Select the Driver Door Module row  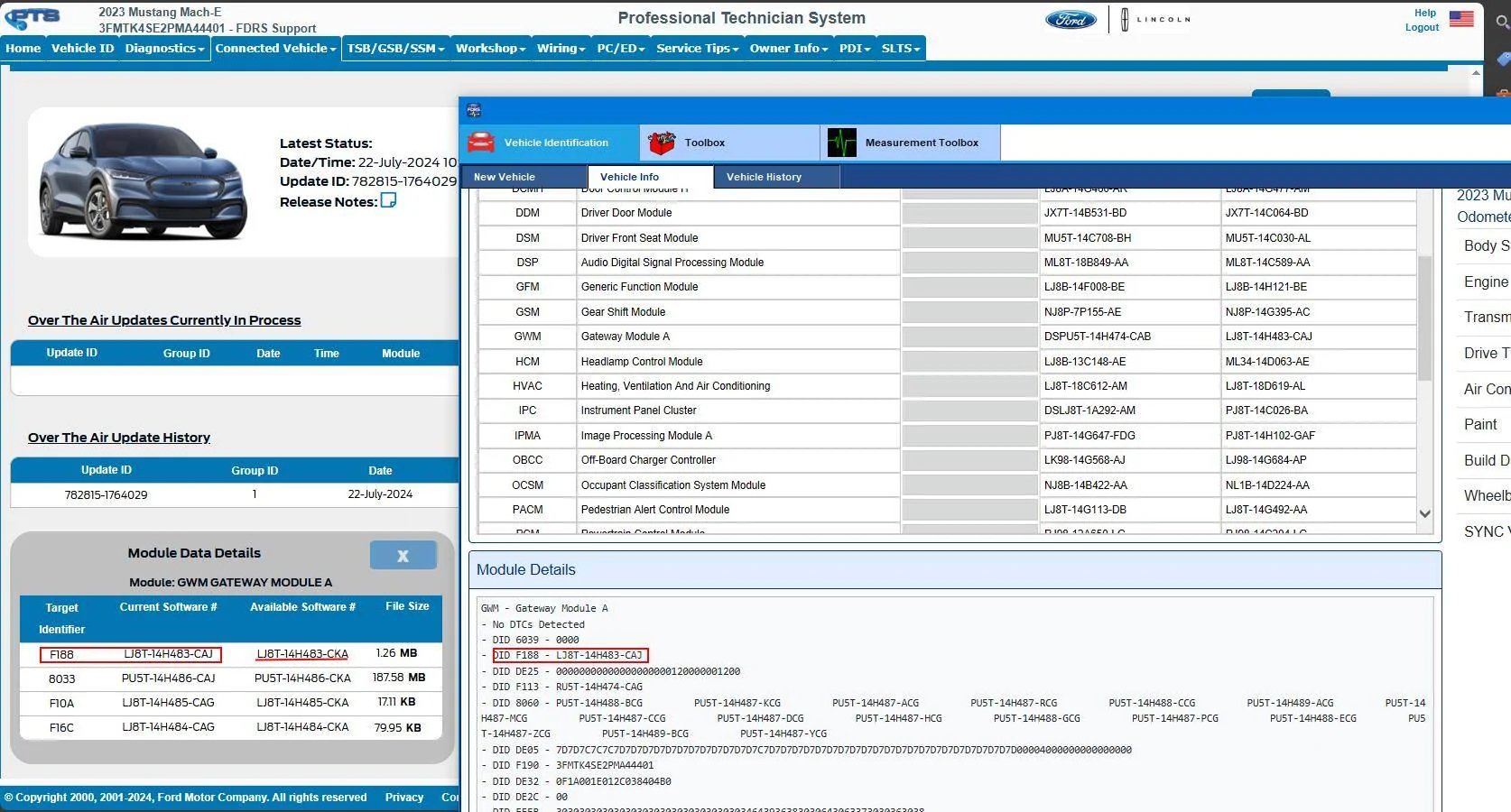(947, 213)
